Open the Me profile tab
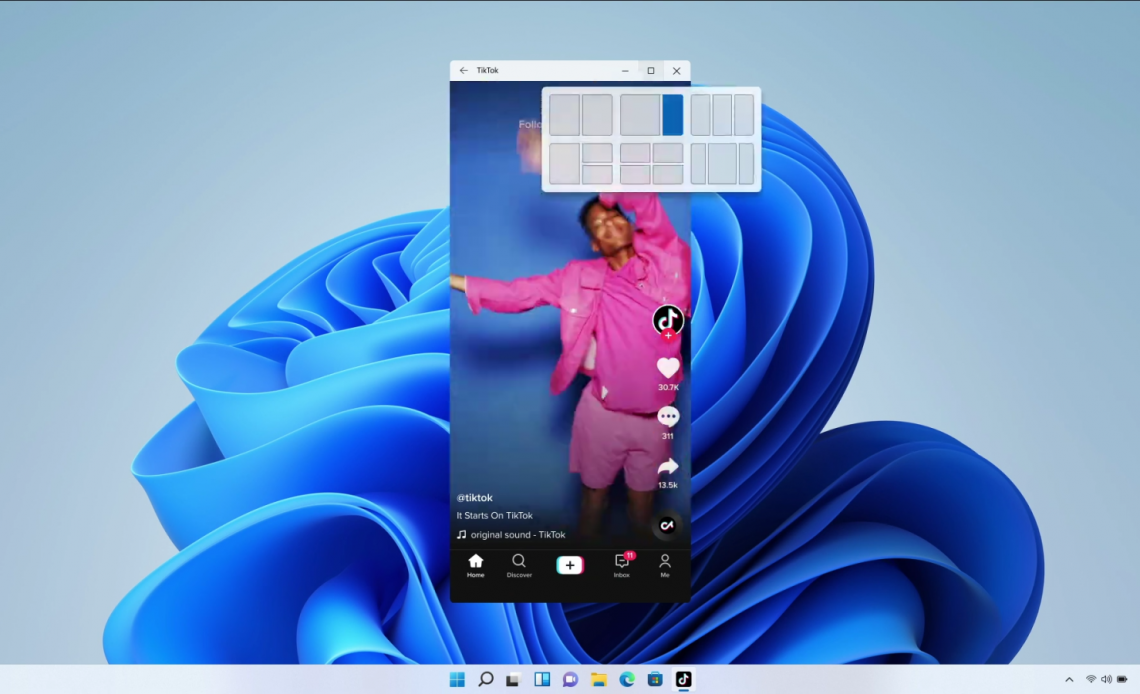This screenshot has height=694, width=1140. click(x=665, y=565)
